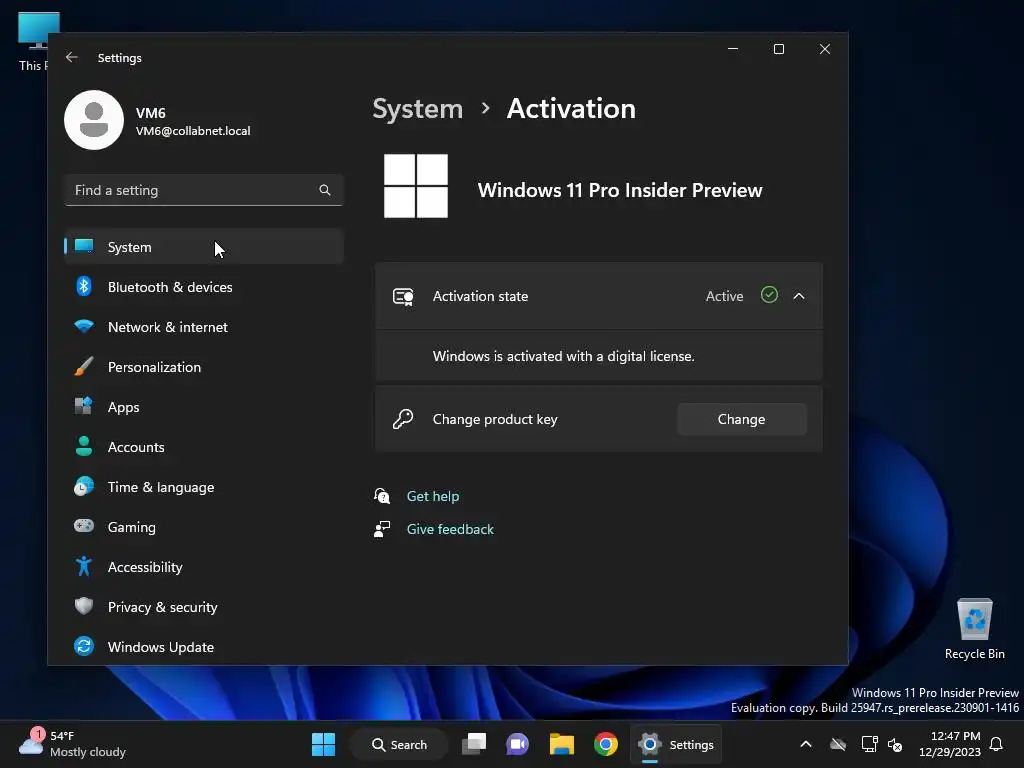The height and width of the screenshot is (768, 1024).
Task: Click the Windows logo on Activation page
Action: pyautogui.click(x=416, y=186)
